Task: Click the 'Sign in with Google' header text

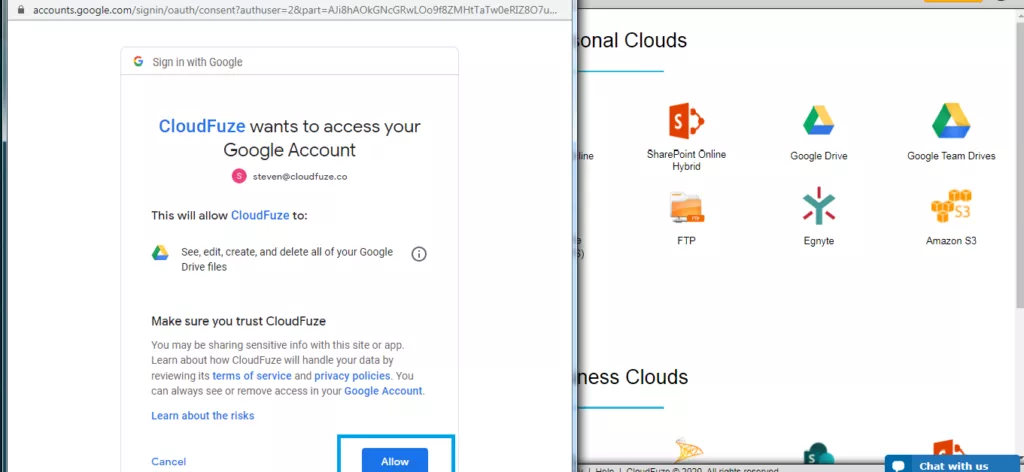Action: coord(197,62)
